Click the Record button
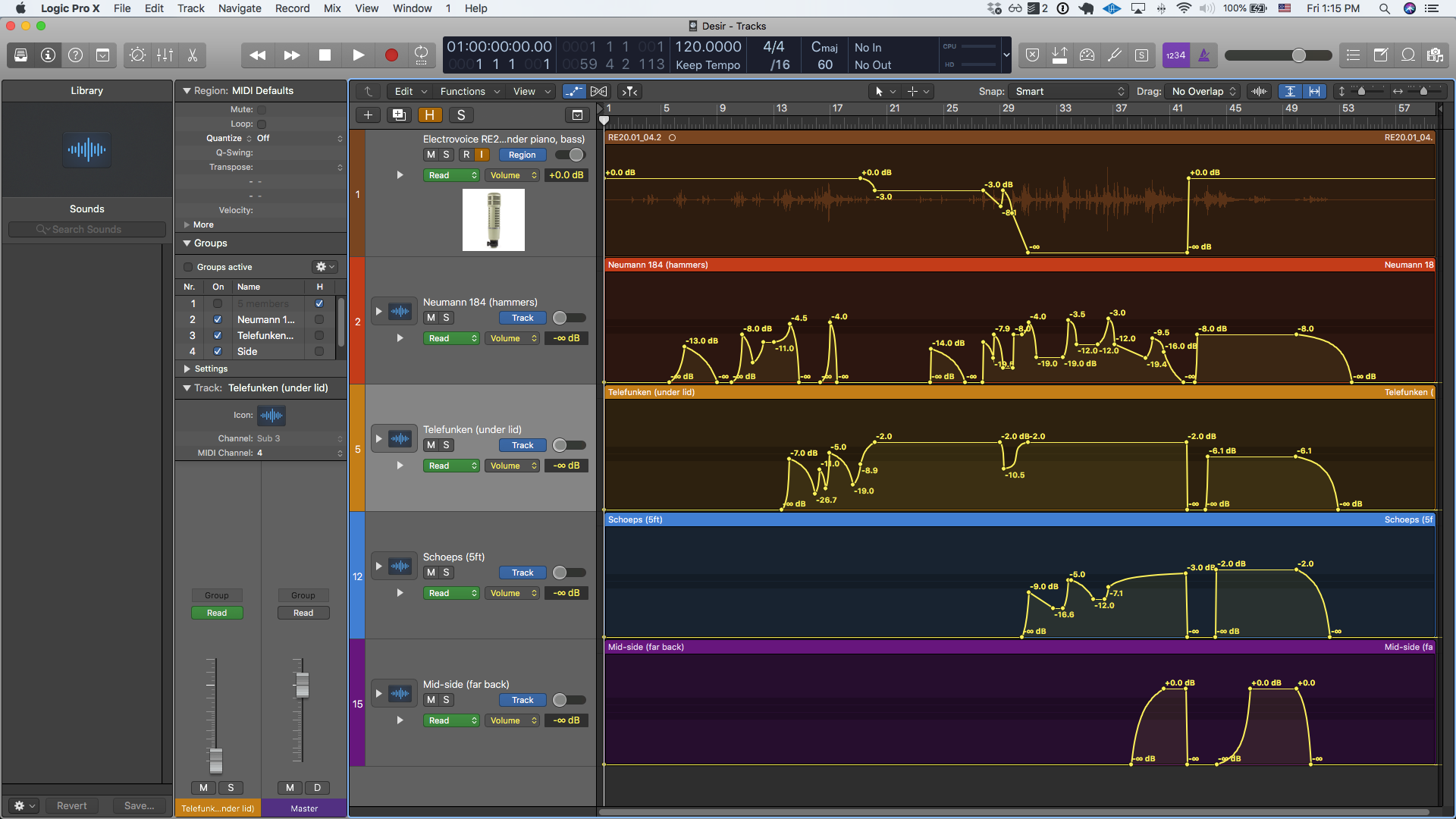The image size is (1456, 819). [x=391, y=55]
